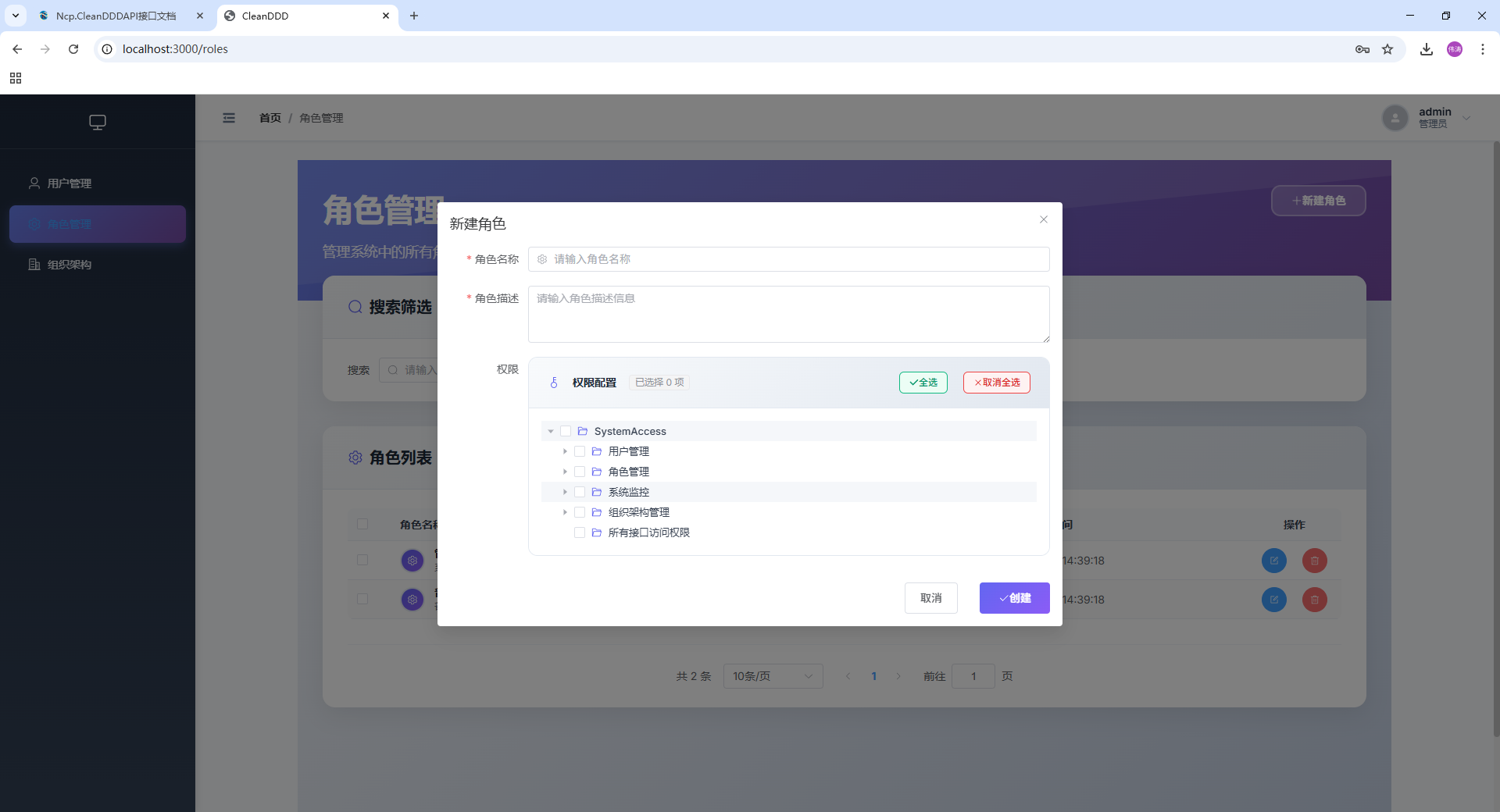
Task: Click the purple role avatar in the second row
Action: click(412, 600)
